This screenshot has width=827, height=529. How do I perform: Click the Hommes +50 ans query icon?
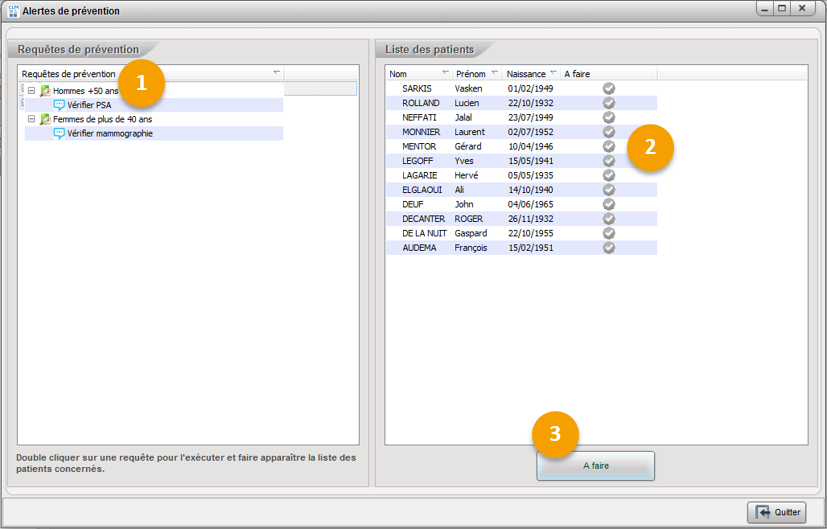coord(45,91)
